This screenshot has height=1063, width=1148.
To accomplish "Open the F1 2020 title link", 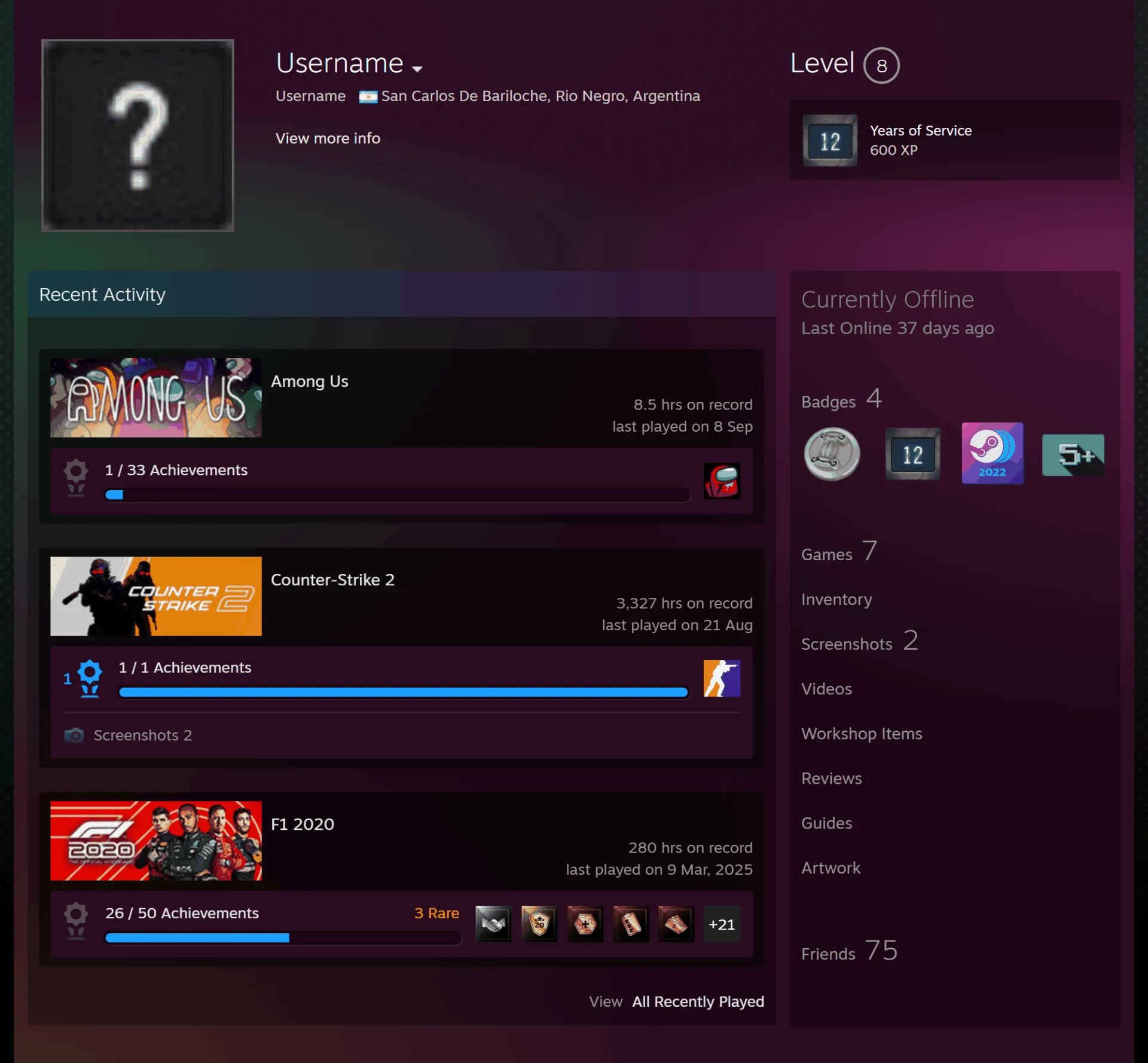I will click(303, 824).
